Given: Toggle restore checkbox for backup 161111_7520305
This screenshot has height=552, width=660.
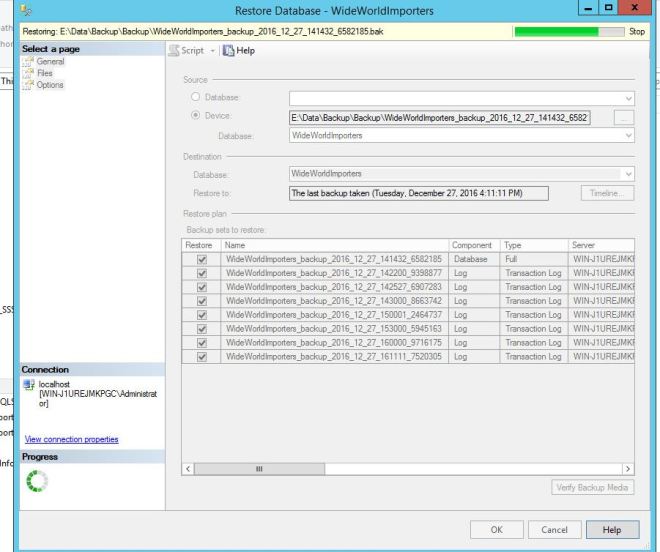Looking at the screenshot, I should [x=202, y=357].
